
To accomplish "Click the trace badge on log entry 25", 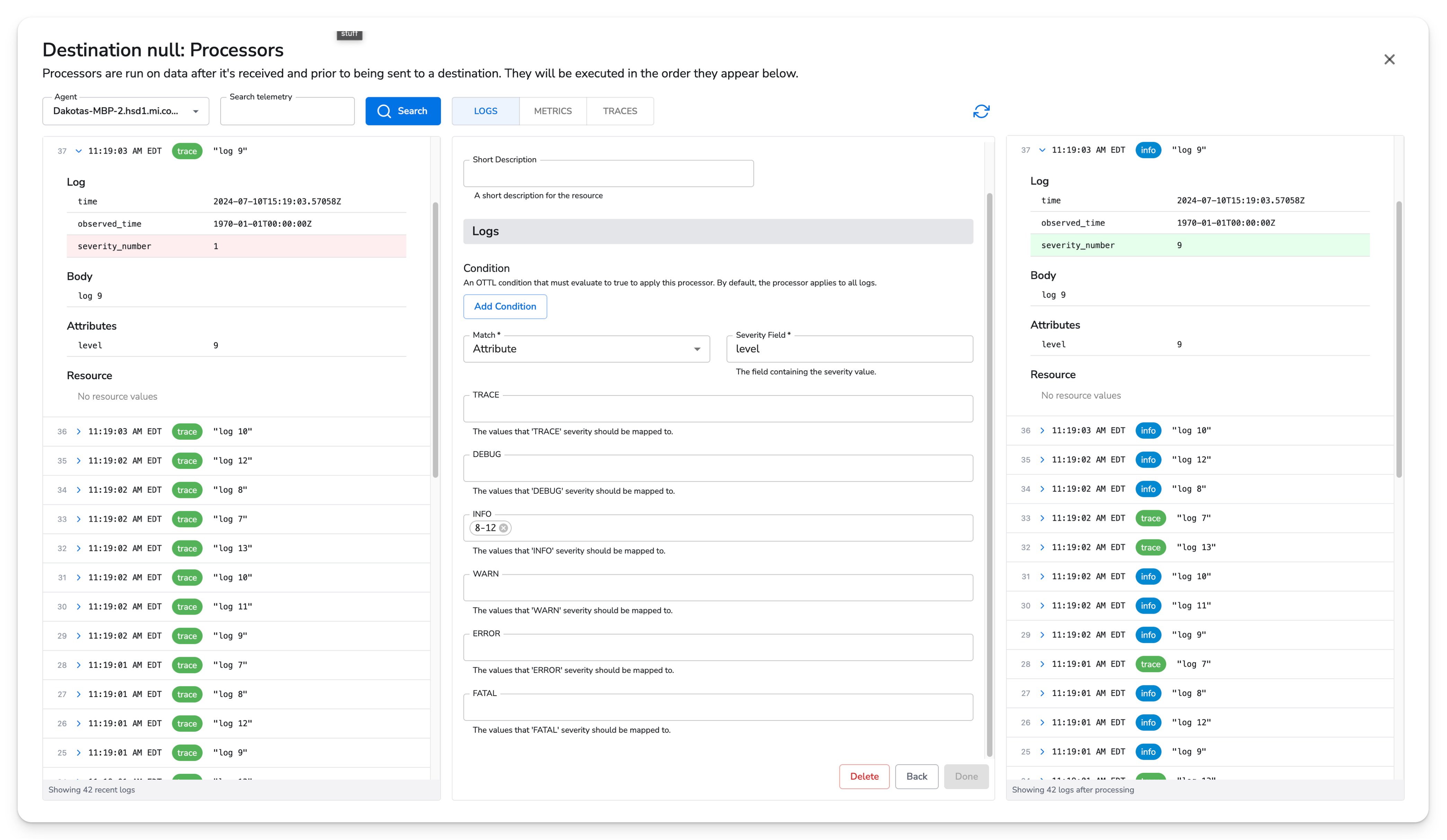I will pos(187,752).
